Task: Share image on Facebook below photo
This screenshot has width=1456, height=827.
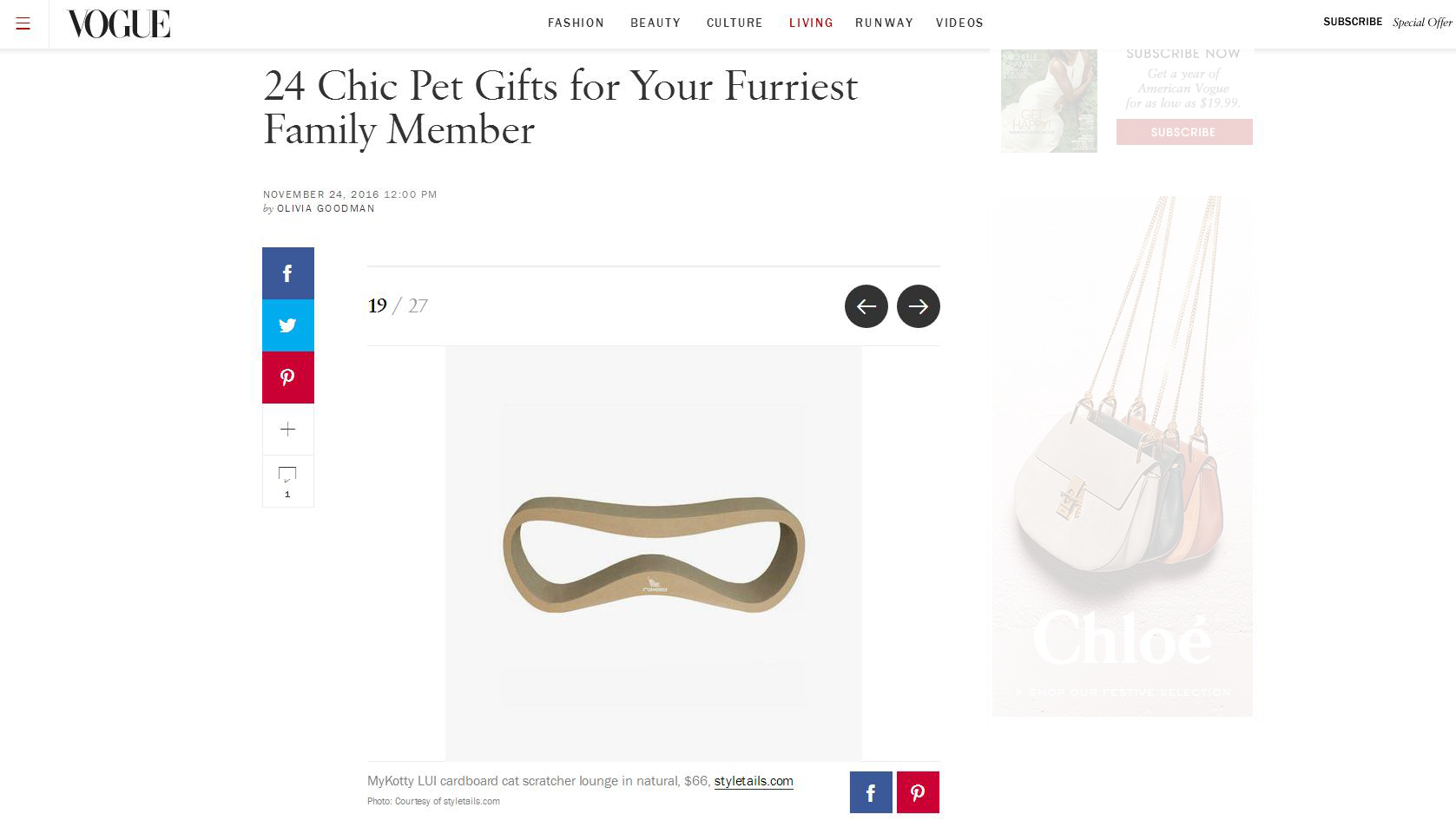Action: [871, 792]
